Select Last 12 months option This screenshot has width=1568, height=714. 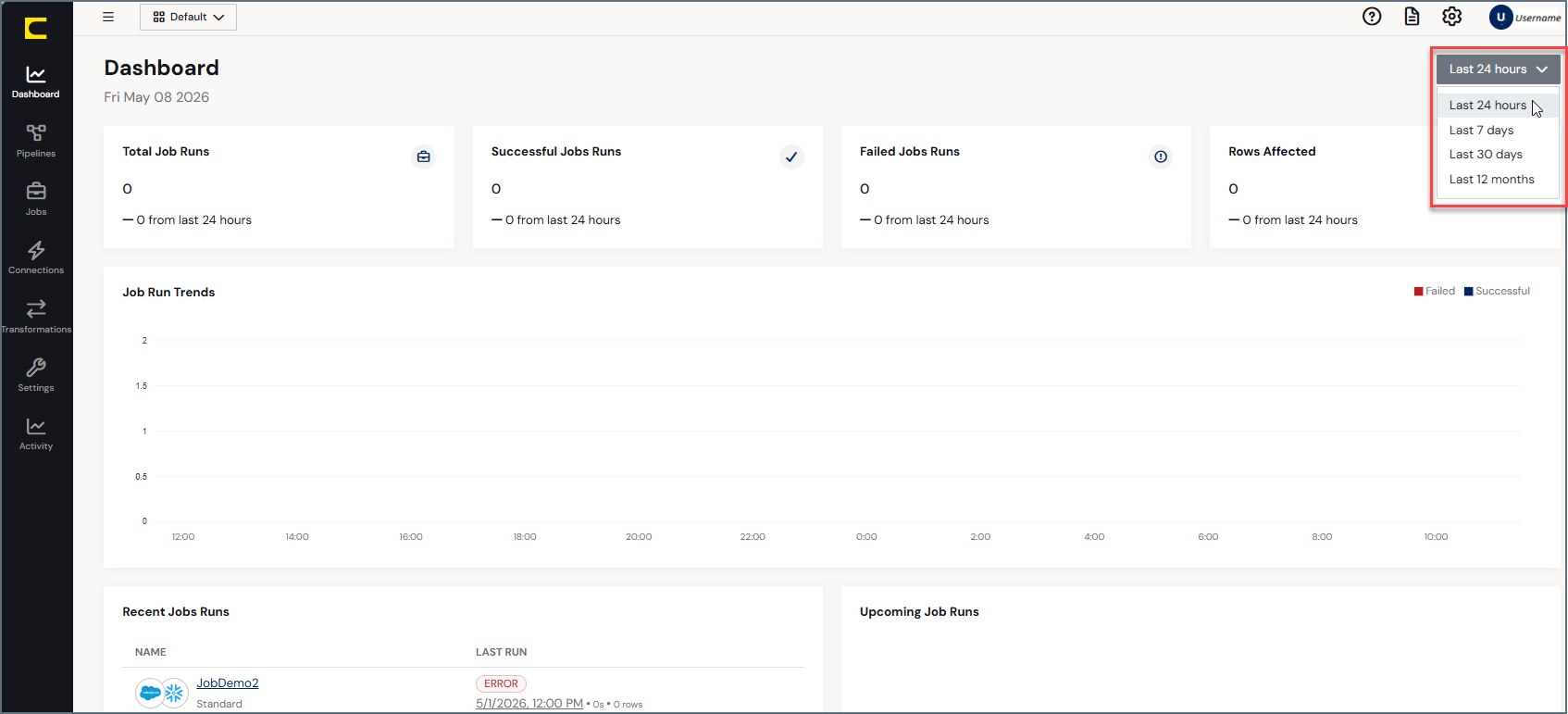(1498, 180)
